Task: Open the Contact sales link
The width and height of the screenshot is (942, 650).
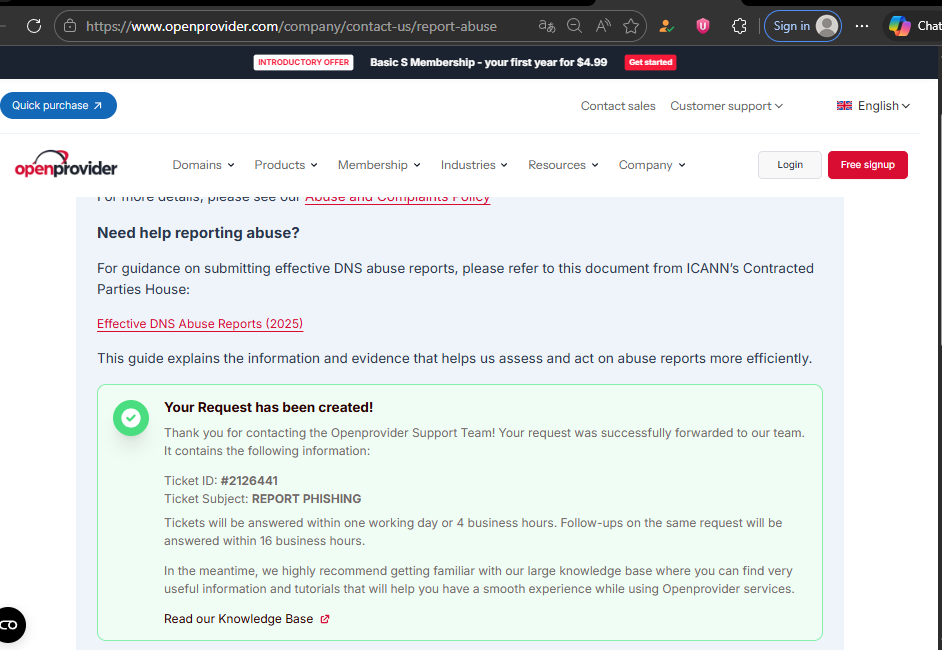Action: tap(618, 106)
